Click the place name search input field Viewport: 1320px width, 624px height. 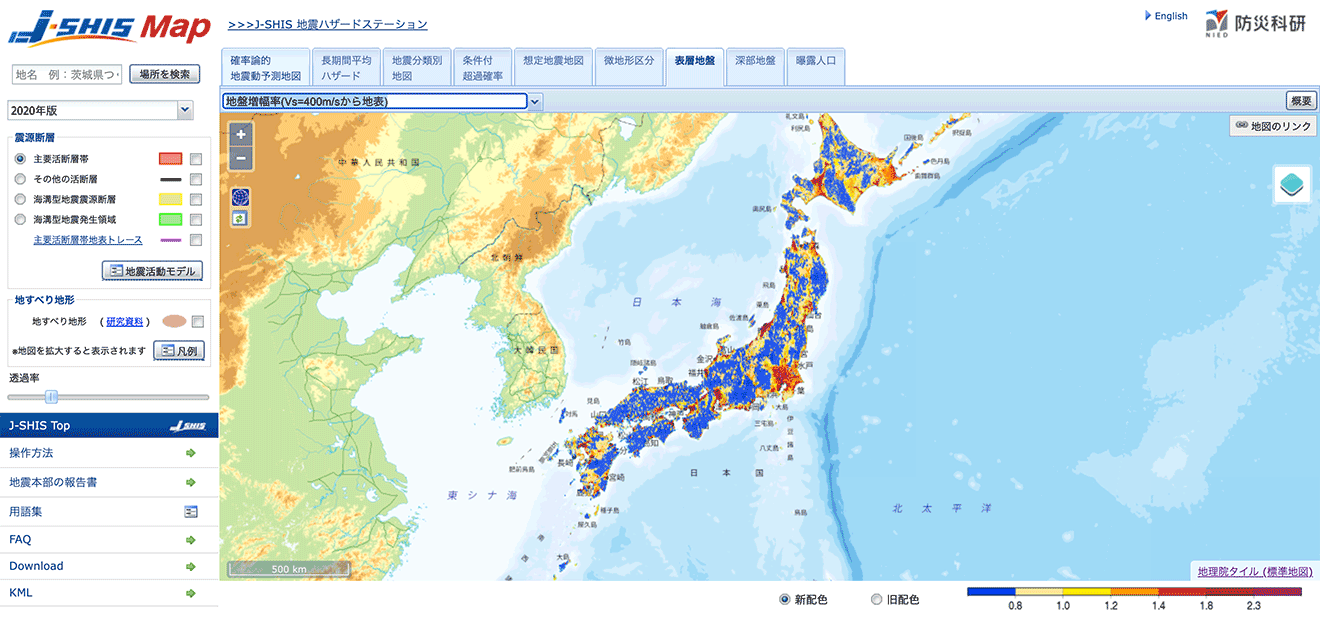pyautogui.click(x=65, y=73)
